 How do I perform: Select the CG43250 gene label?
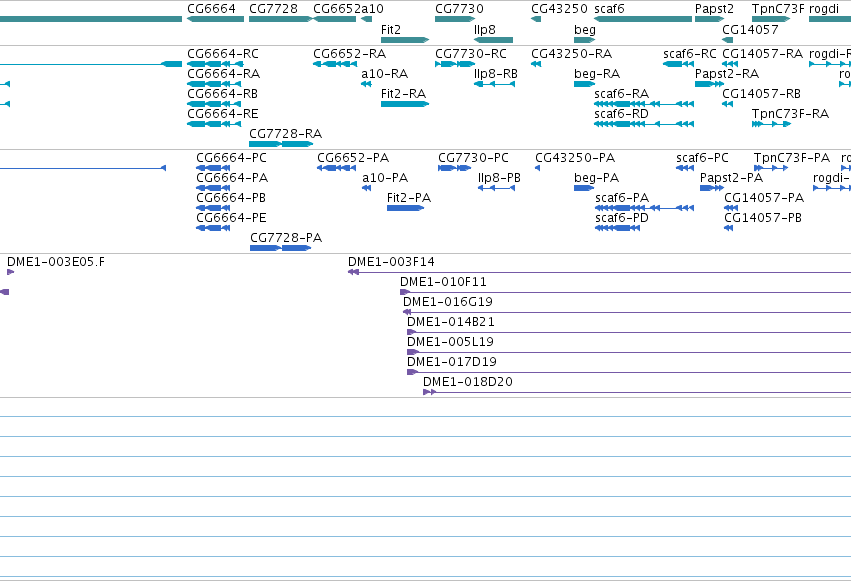[x=559, y=9]
